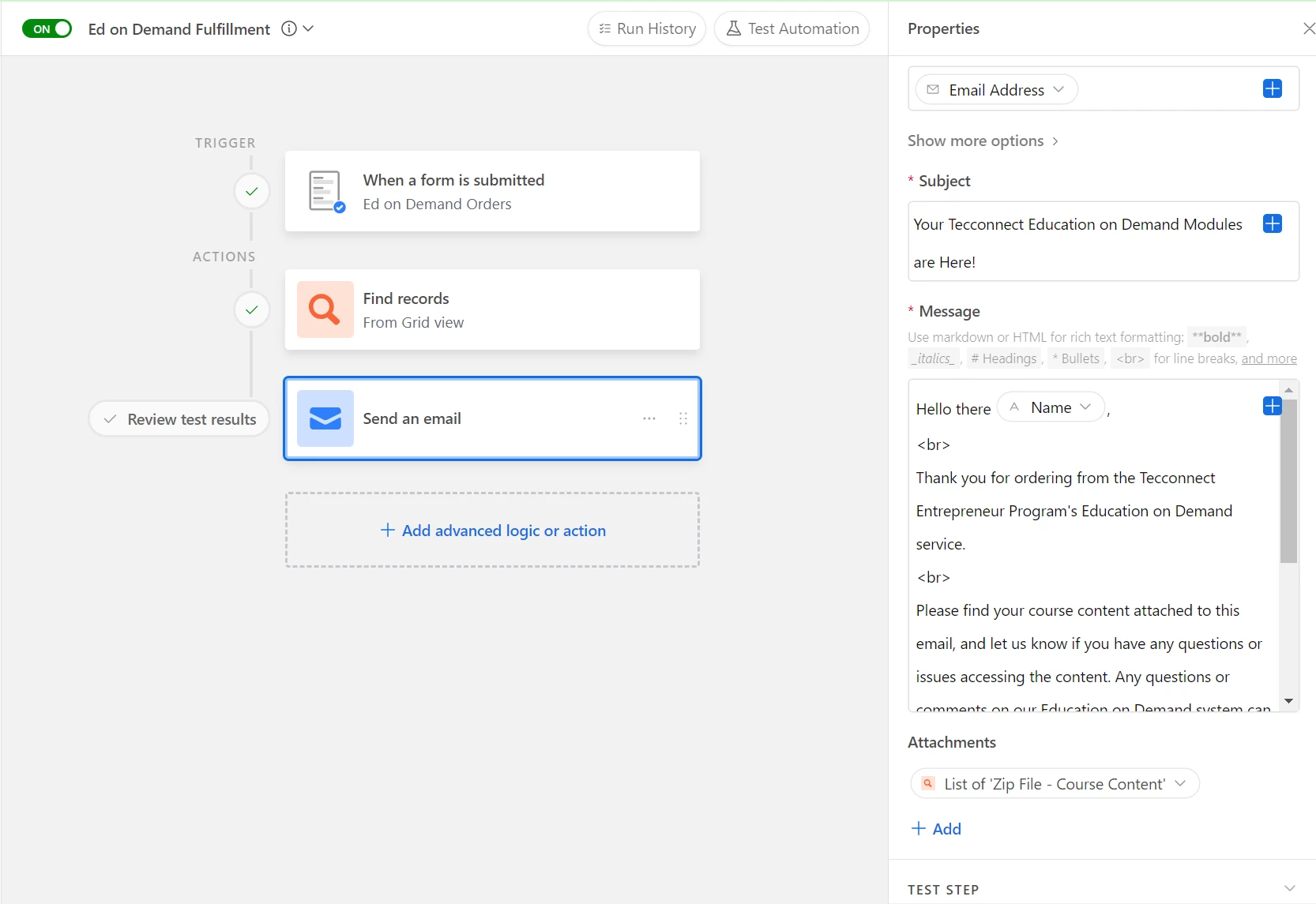Click the Message box scrollbar thumb
The width and height of the screenshot is (1316, 904).
pos(1288,482)
